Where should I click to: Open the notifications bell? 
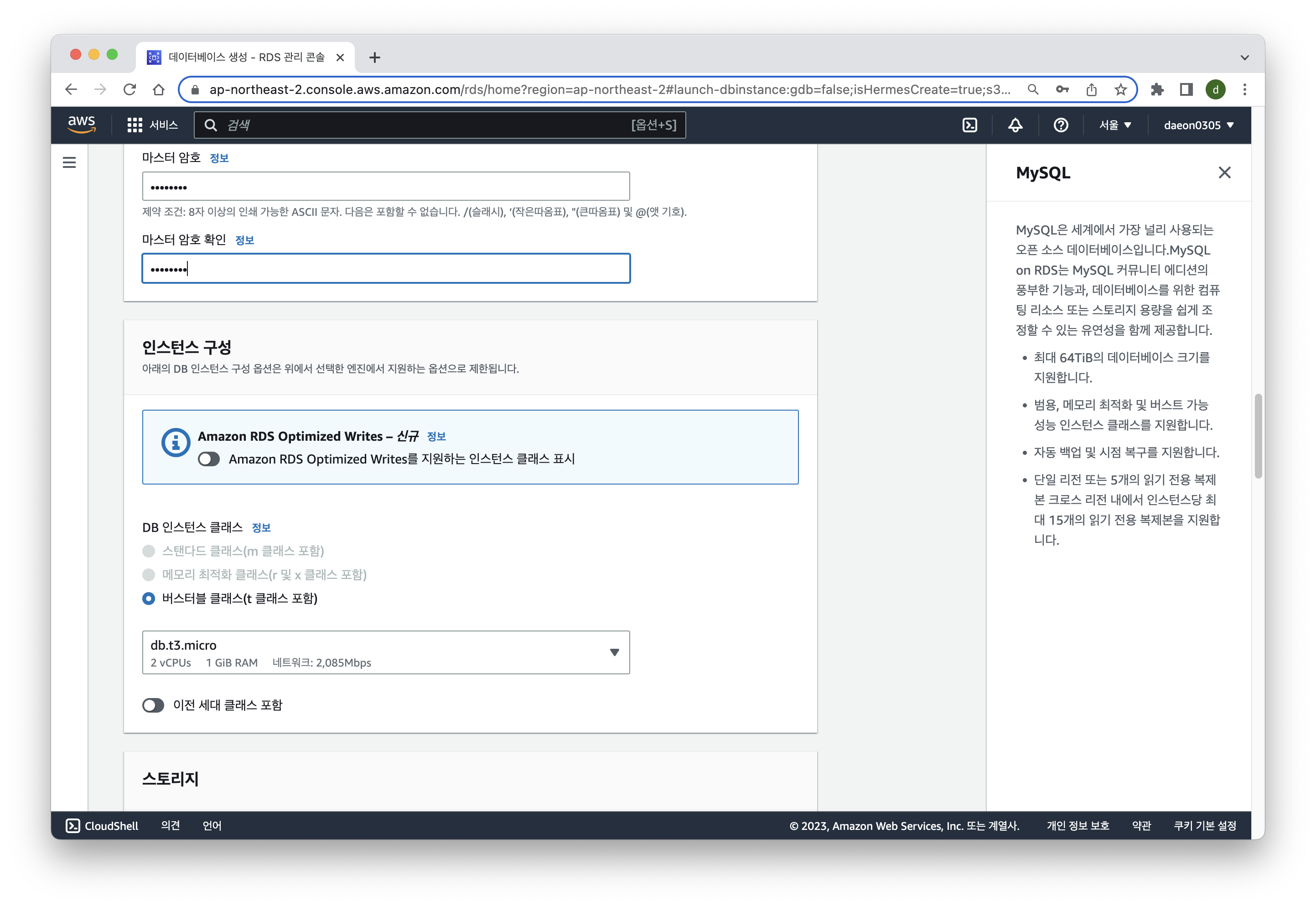pyautogui.click(x=1015, y=125)
